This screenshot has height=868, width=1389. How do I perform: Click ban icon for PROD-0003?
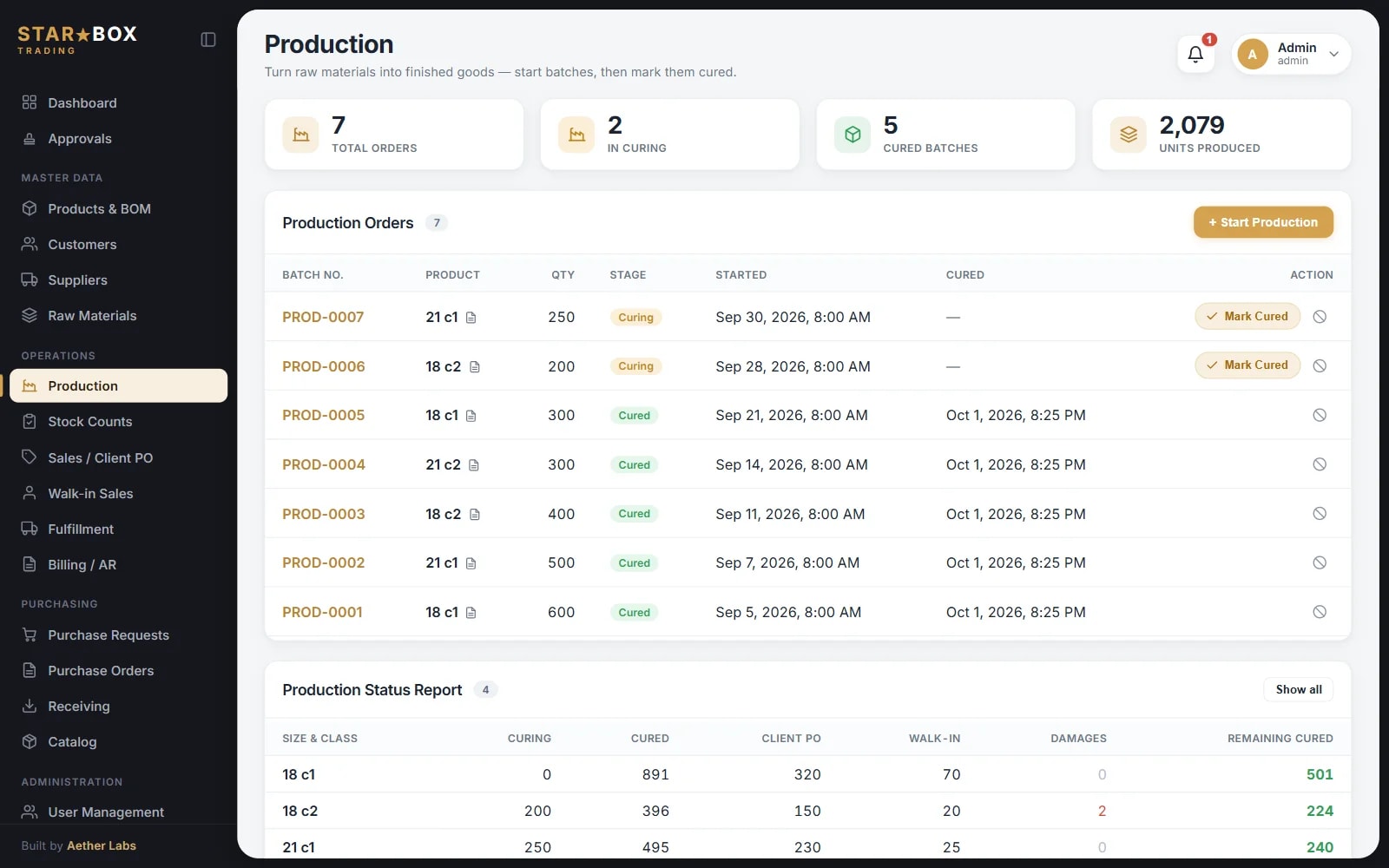click(x=1320, y=513)
